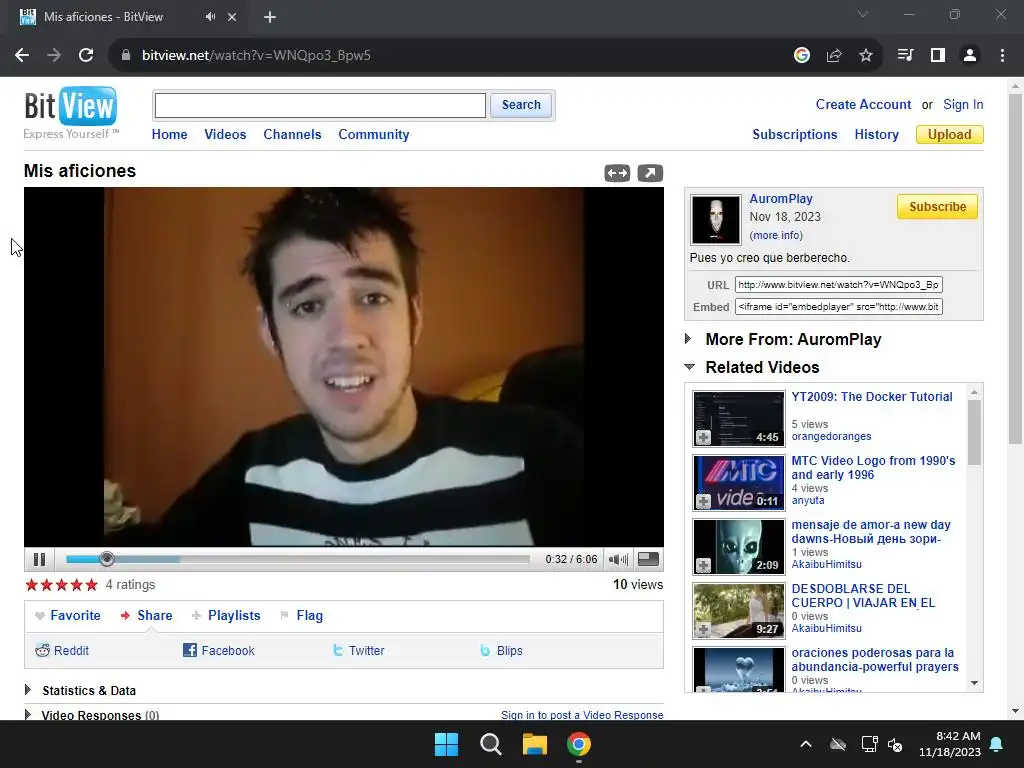Expand More From: AuromPlay section

tap(688, 338)
